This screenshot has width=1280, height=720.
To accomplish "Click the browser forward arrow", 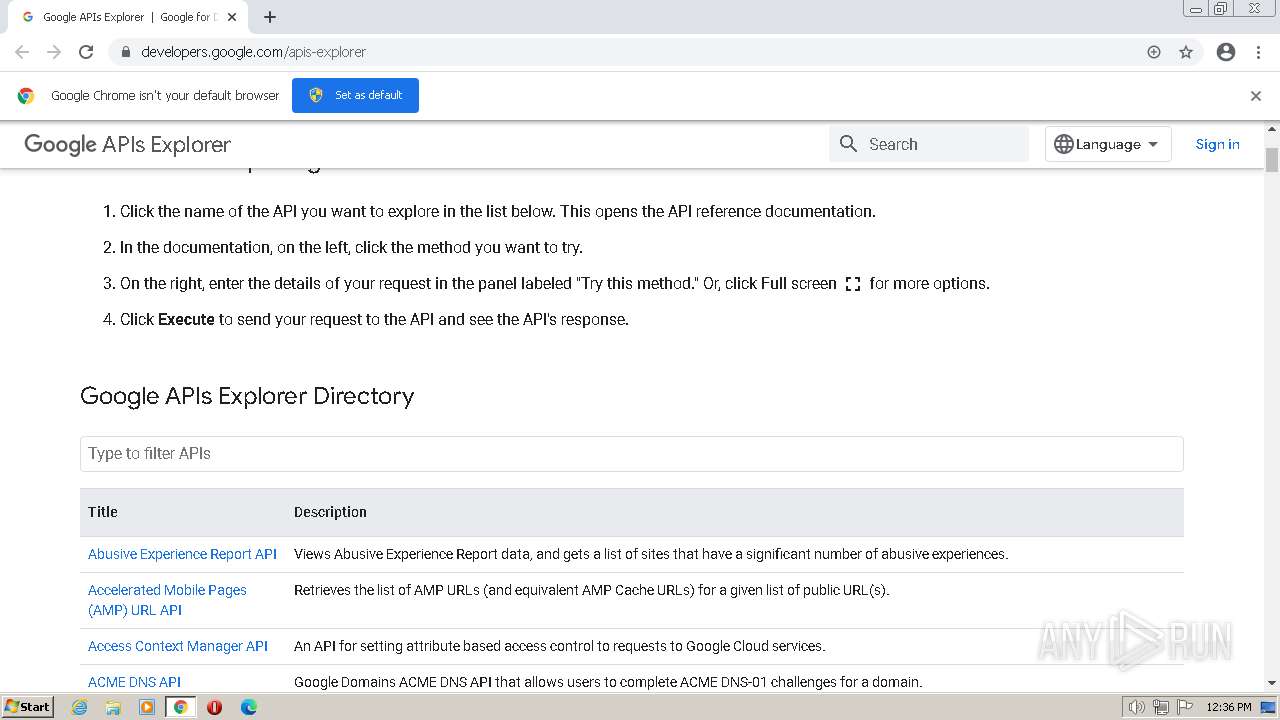I will pos(54,52).
